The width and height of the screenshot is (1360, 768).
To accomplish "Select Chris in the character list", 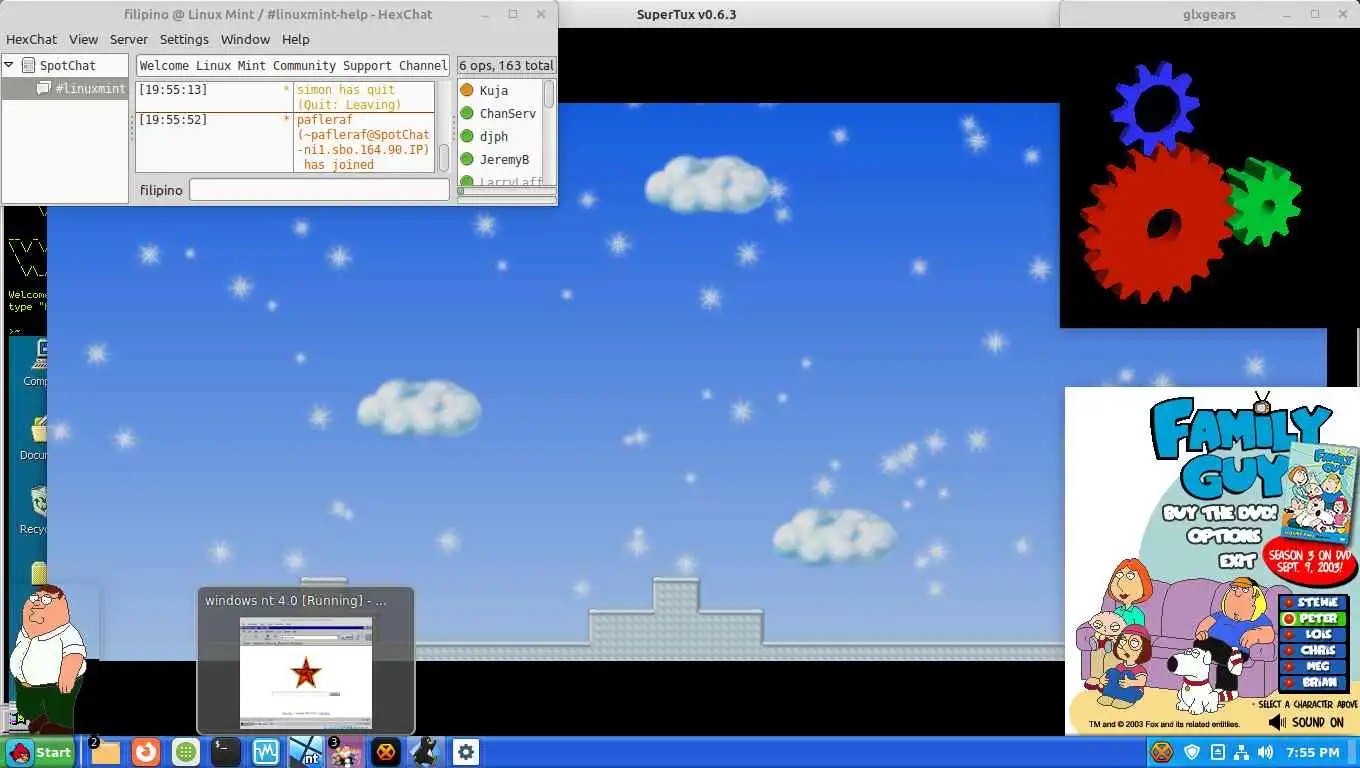I will [x=1313, y=651].
